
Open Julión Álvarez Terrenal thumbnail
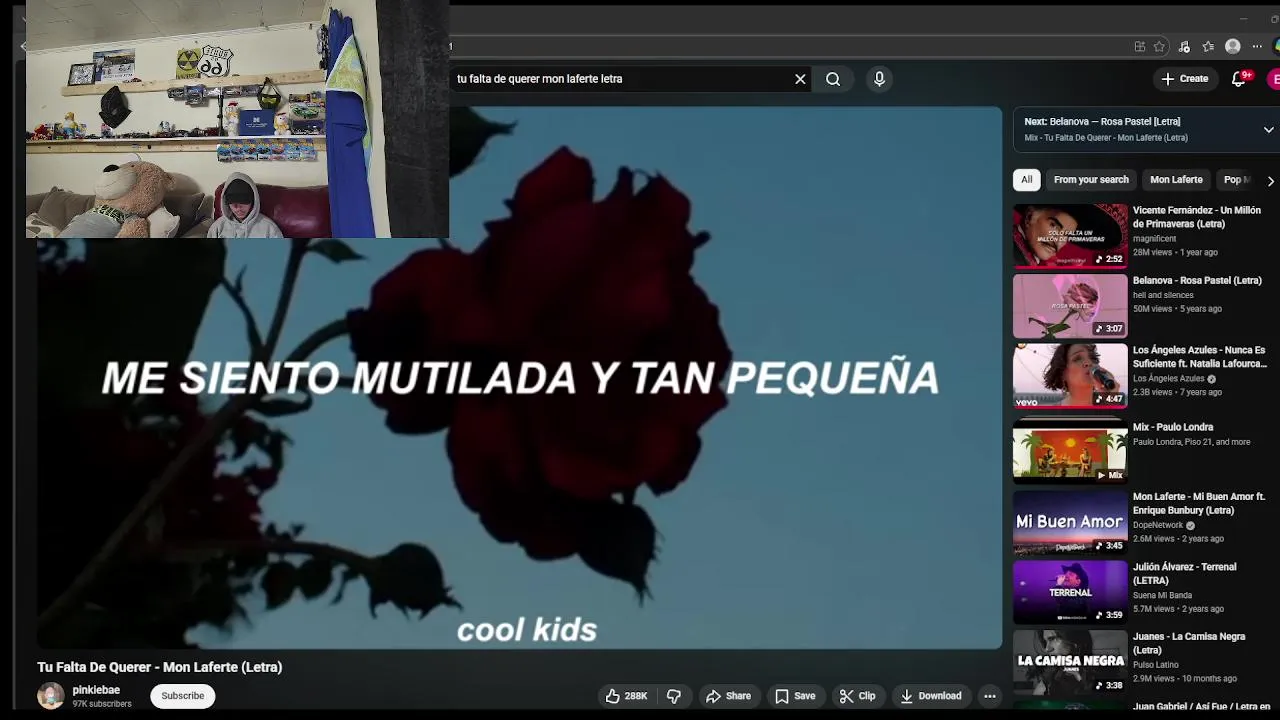(x=1070, y=592)
